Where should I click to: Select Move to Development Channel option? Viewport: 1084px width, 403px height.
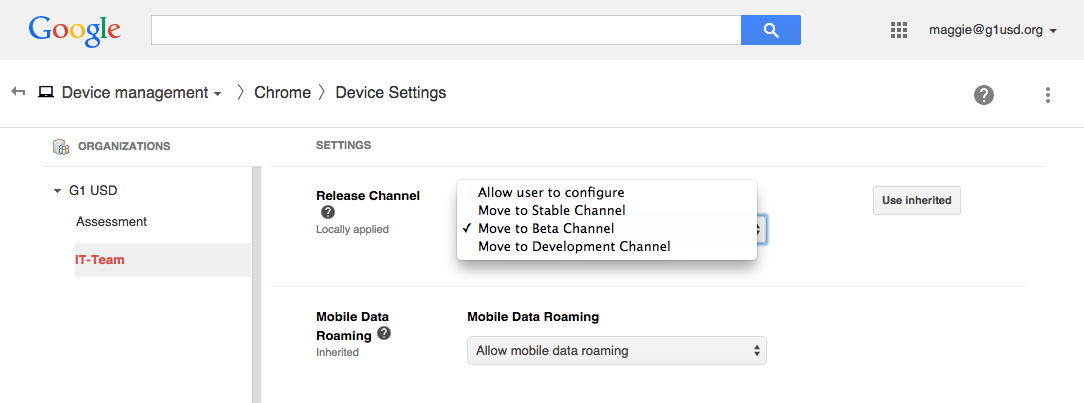coord(573,246)
